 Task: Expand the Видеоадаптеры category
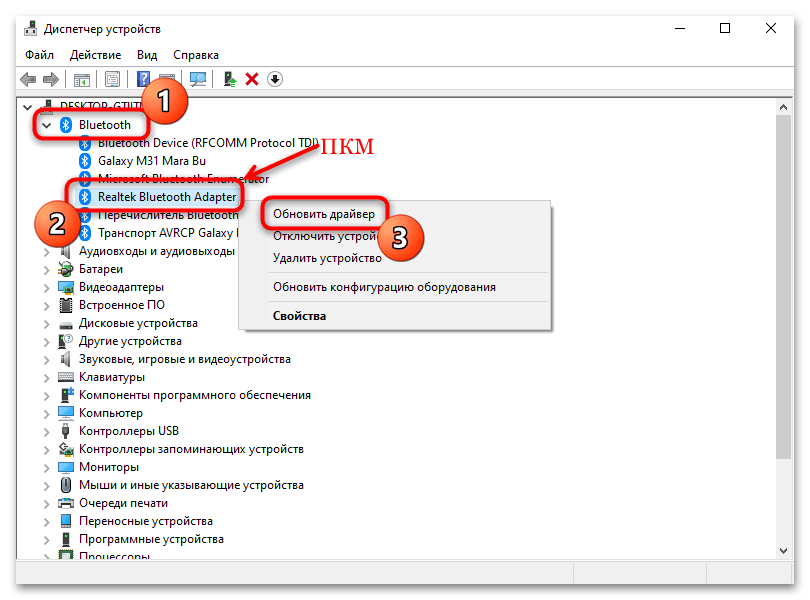click(46, 287)
